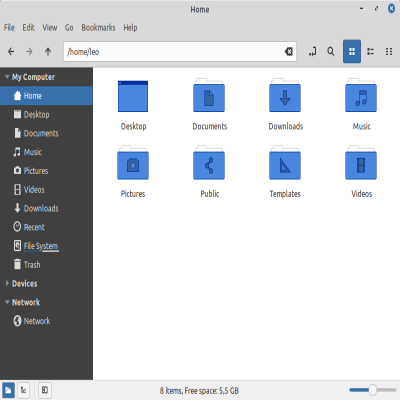Image resolution: width=400 pixels, height=400 pixels.
Task: Collapse the Network section header
Action: (7, 302)
